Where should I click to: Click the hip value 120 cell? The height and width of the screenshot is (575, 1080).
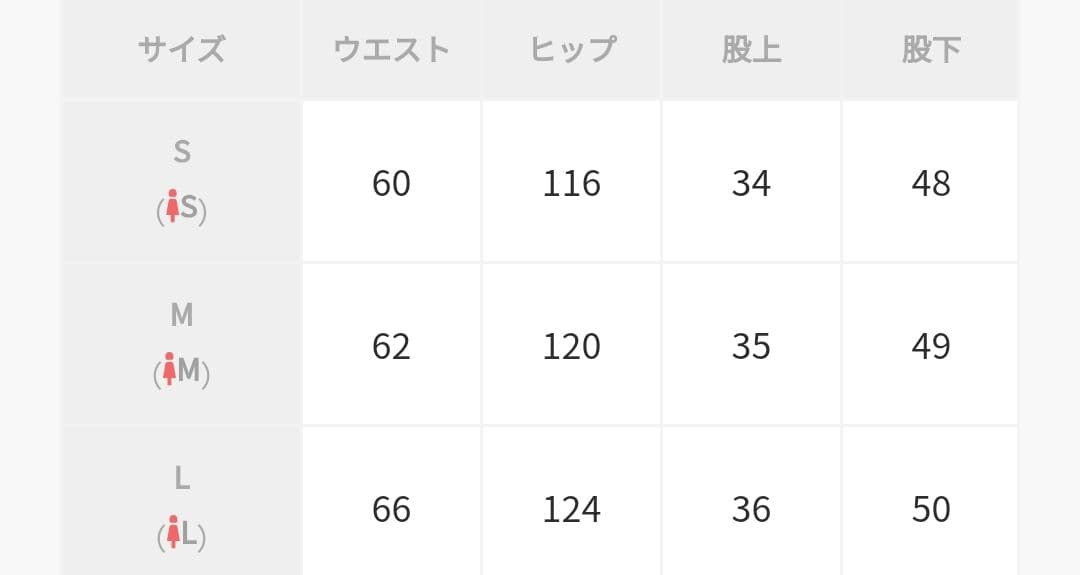pyautogui.click(x=572, y=344)
